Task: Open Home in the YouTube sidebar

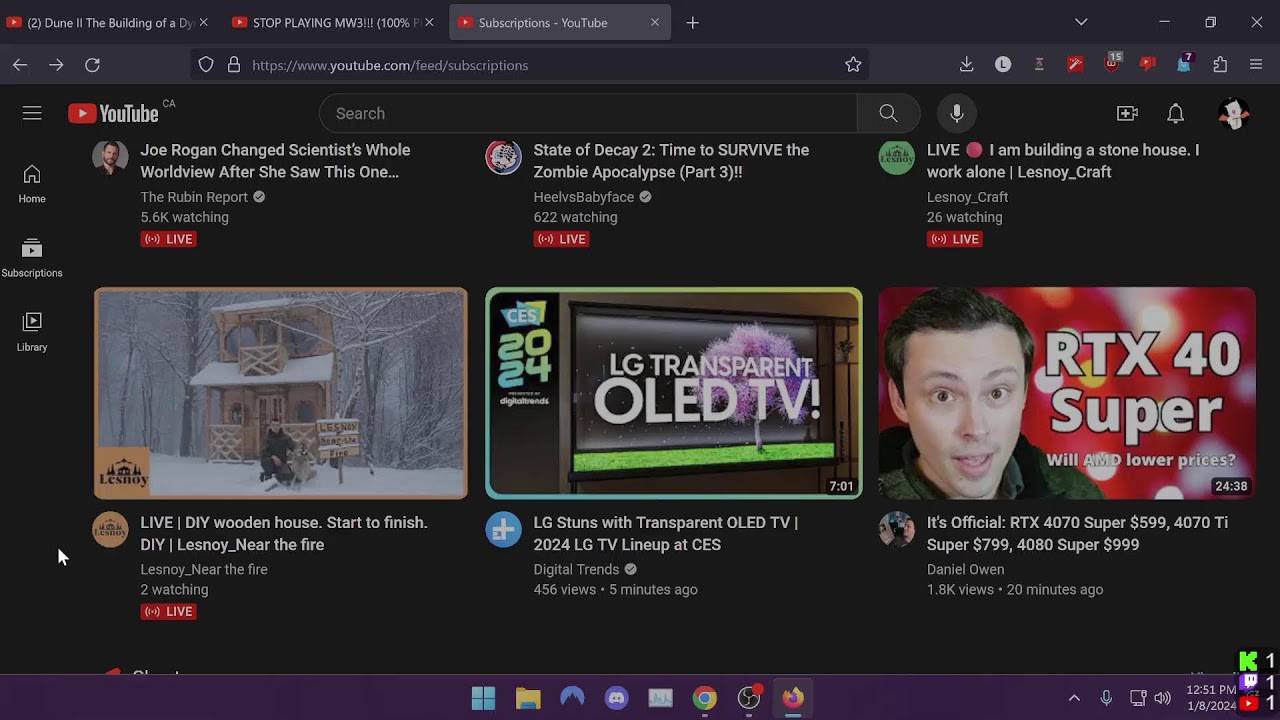Action: point(32,185)
